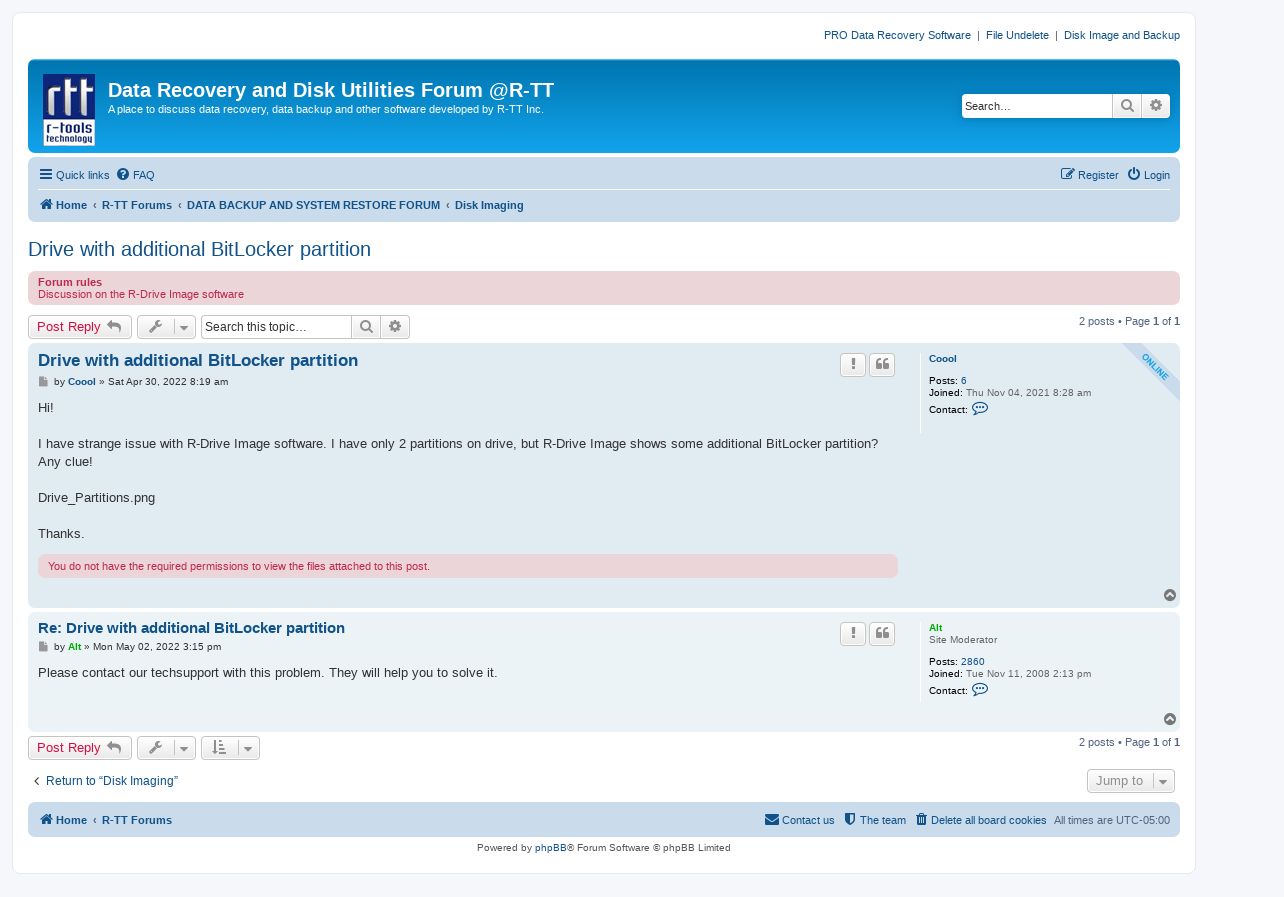Open Coool's profile from post sidebar

(943, 359)
